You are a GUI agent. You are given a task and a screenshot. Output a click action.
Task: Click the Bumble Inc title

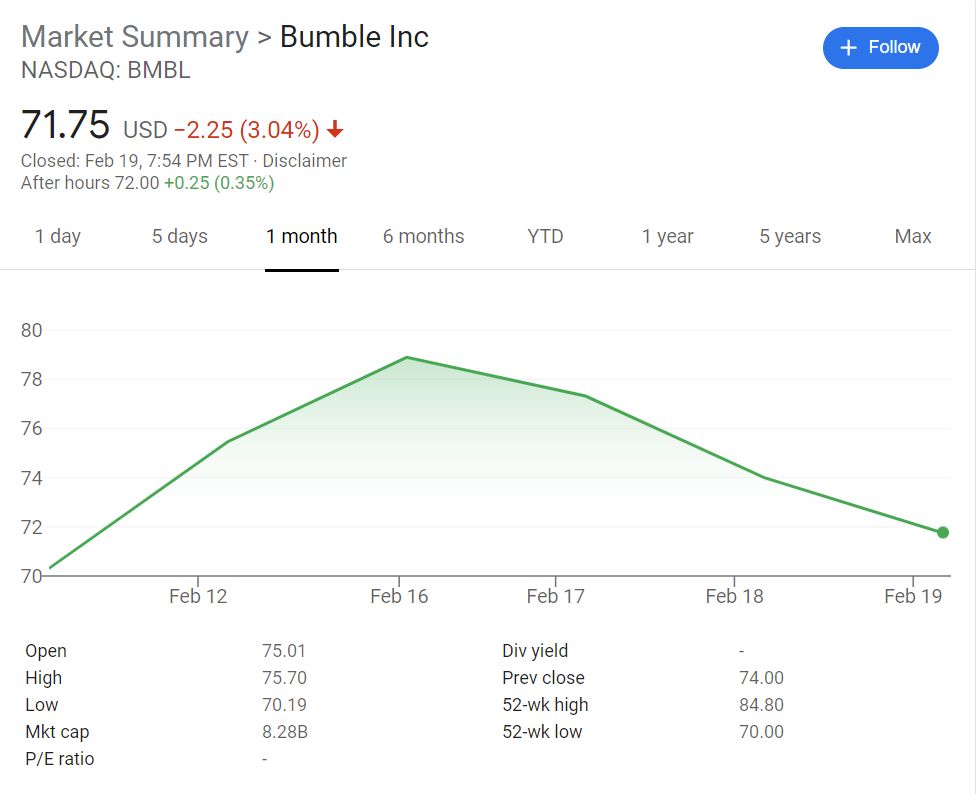point(354,37)
